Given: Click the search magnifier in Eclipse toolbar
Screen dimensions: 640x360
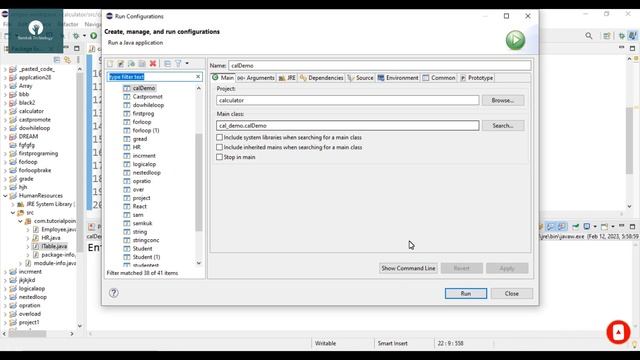Looking at the screenshot, I should click(589, 36).
